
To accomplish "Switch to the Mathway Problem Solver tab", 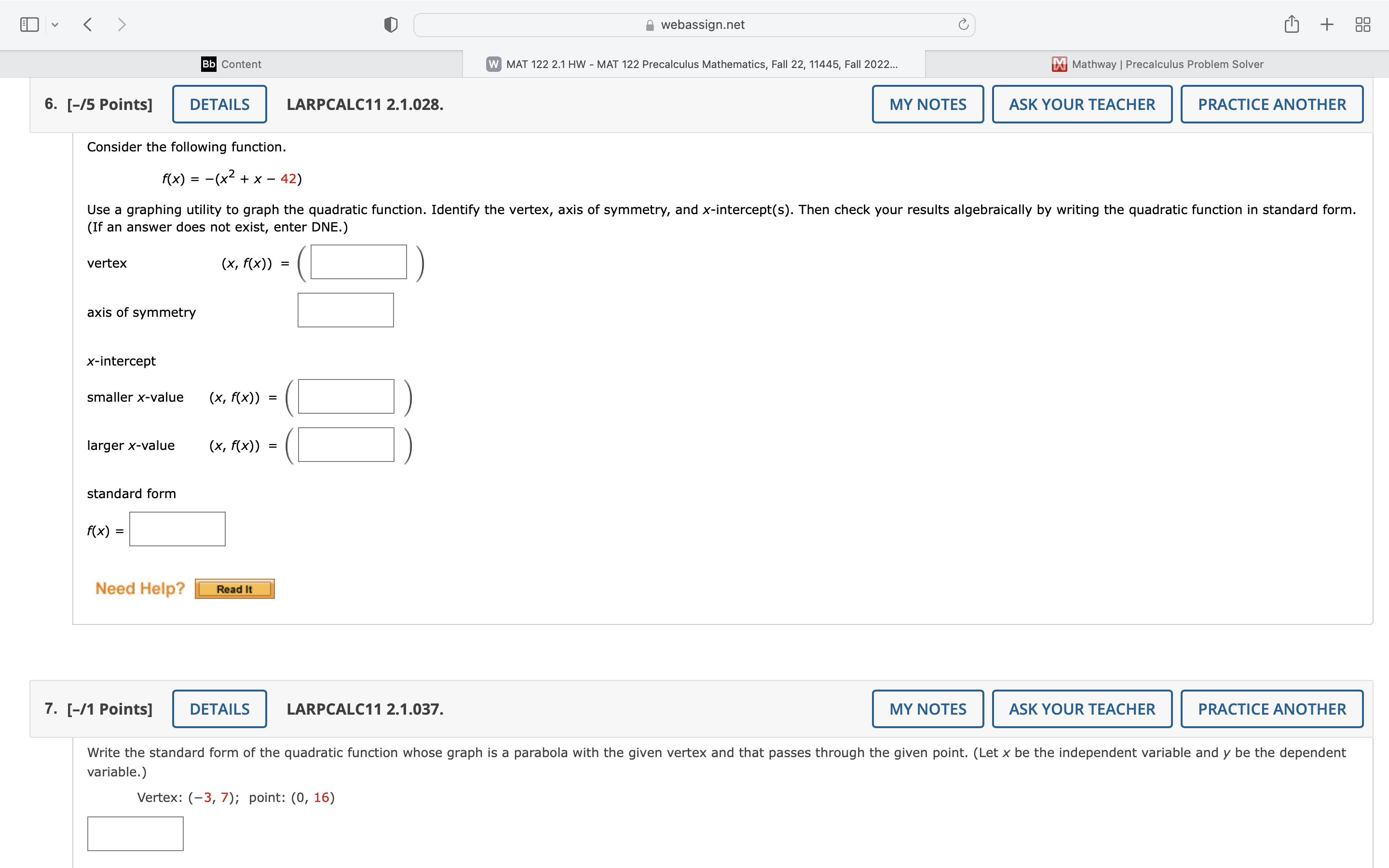I will tap(1157, 64).
